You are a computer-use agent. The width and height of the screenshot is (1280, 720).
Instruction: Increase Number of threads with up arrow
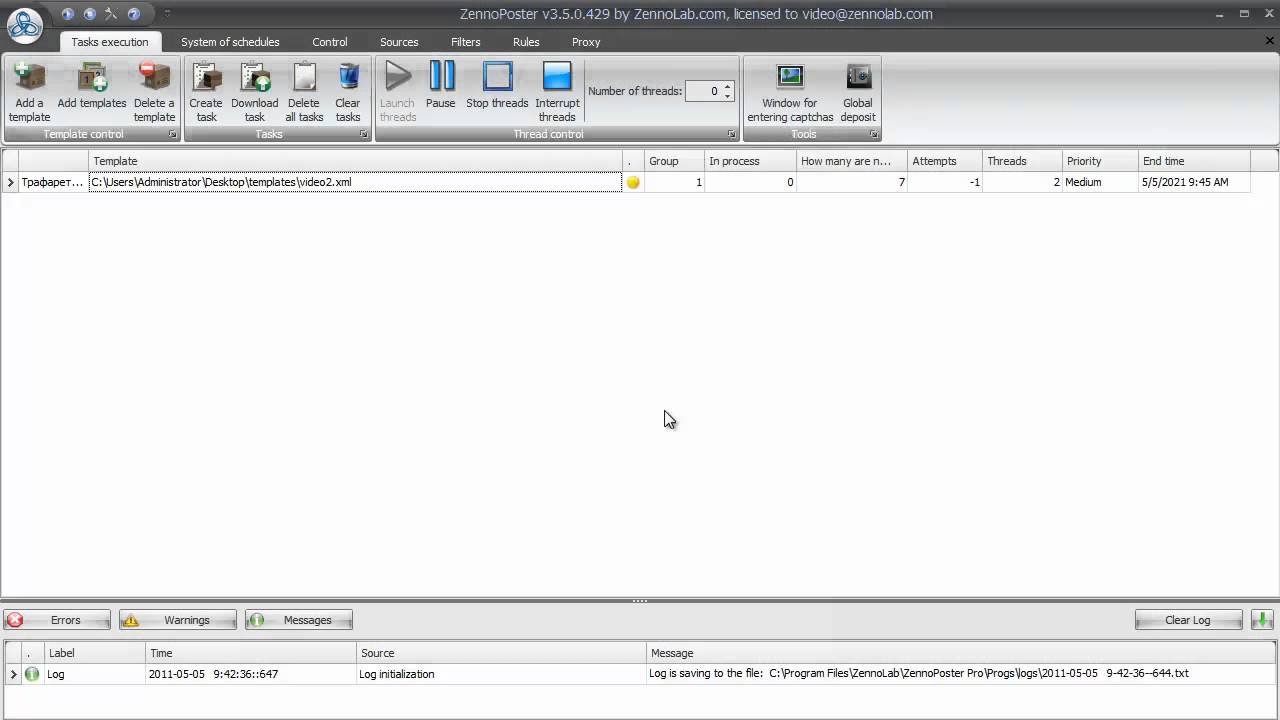point(728,86)
